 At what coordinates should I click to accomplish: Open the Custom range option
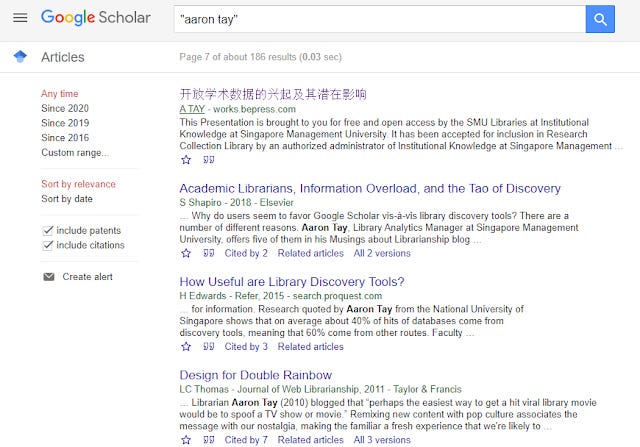pos(75,153)
